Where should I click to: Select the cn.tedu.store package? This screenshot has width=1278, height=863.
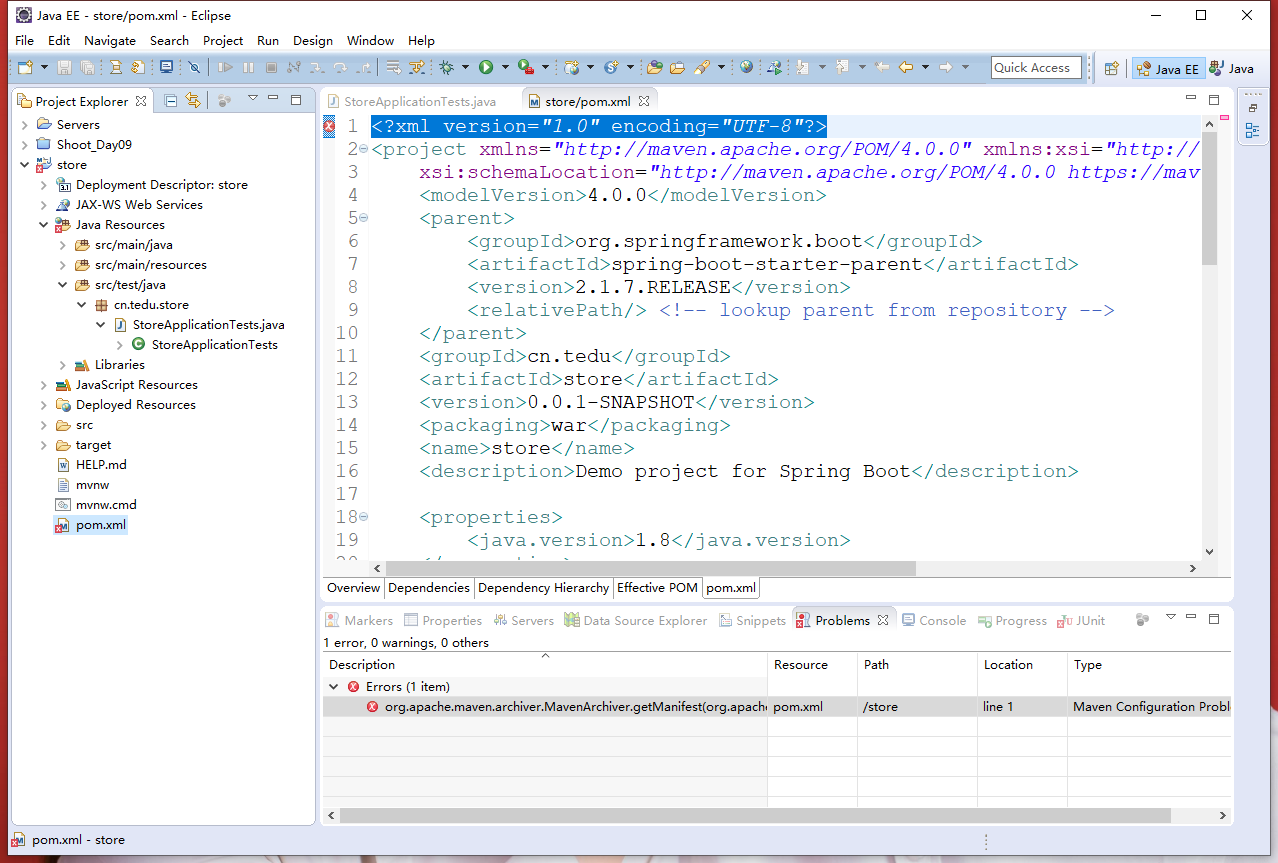151,305
